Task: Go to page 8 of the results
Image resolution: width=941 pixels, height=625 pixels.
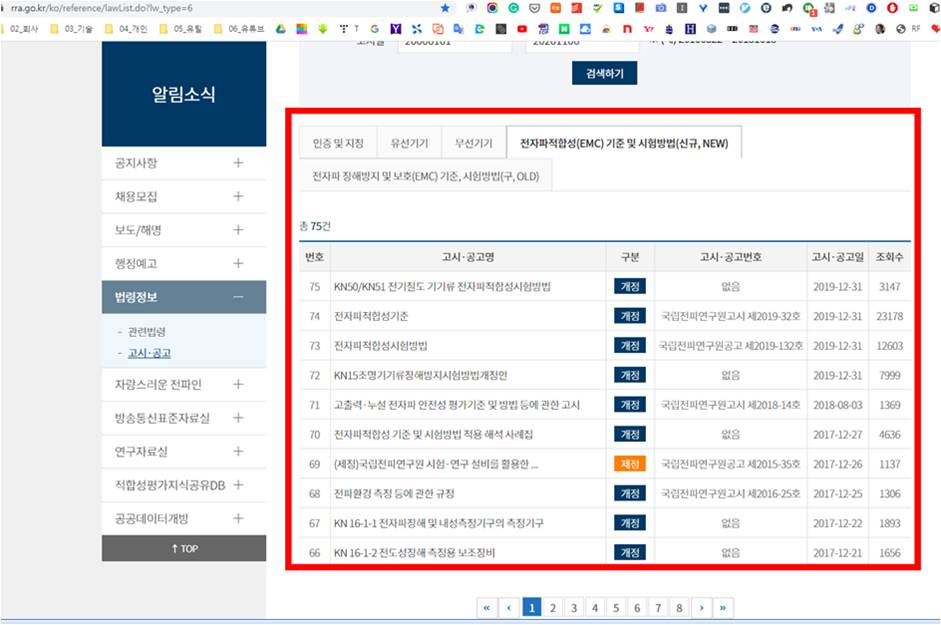Action: [679, 608]
